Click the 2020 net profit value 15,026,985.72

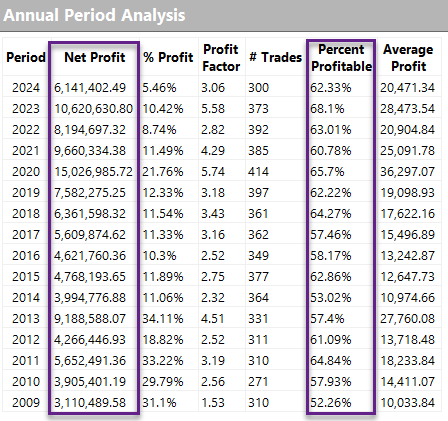click(93, 172)
